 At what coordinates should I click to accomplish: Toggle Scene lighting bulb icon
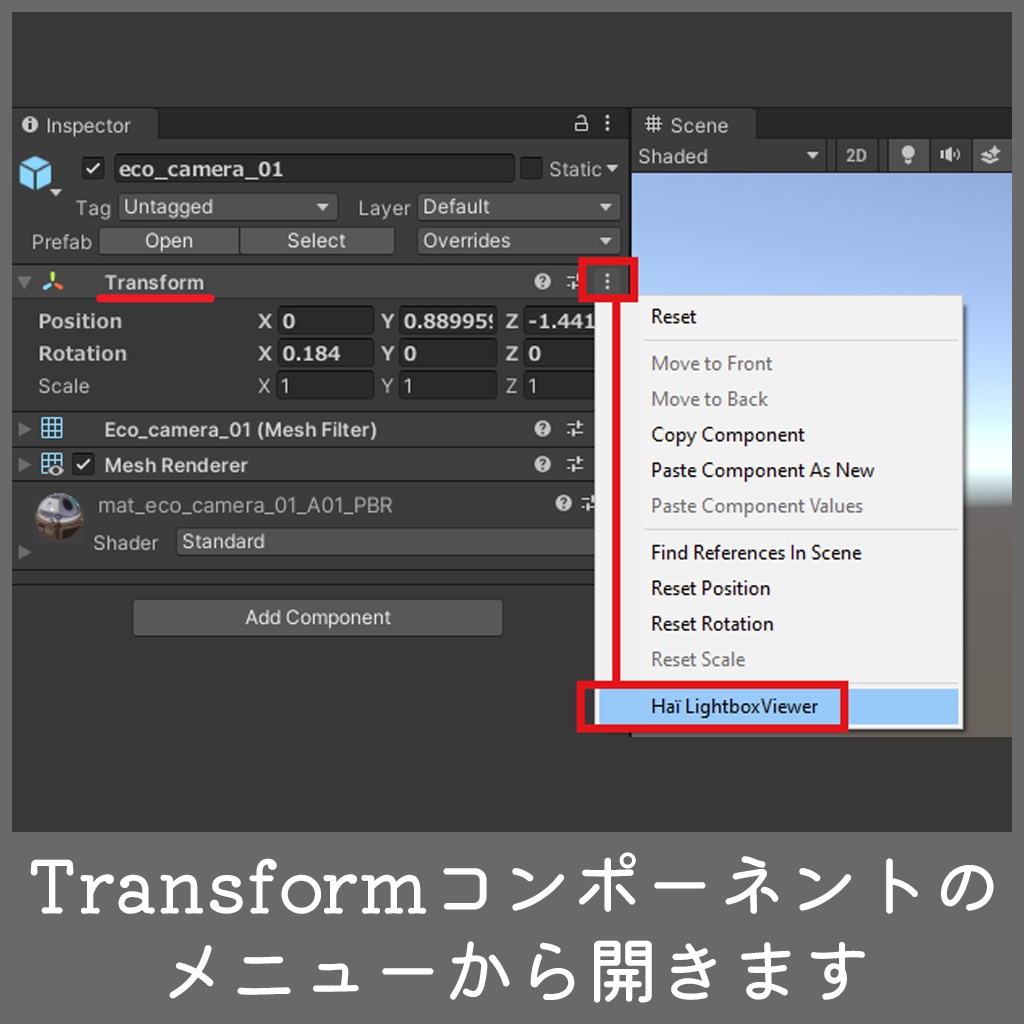pos(907,155)
